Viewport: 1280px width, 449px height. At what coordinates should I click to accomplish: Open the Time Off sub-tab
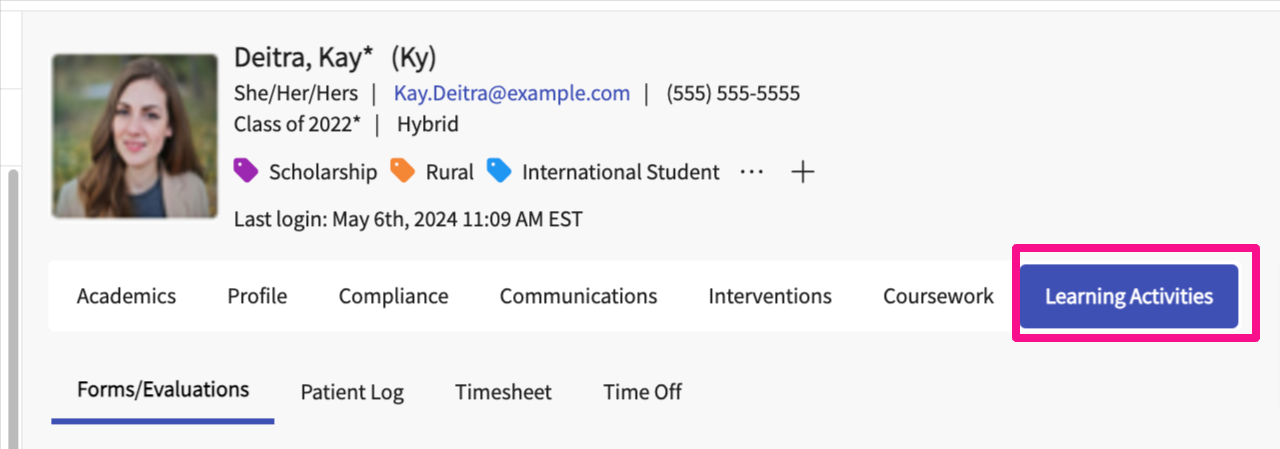(643, 392)
